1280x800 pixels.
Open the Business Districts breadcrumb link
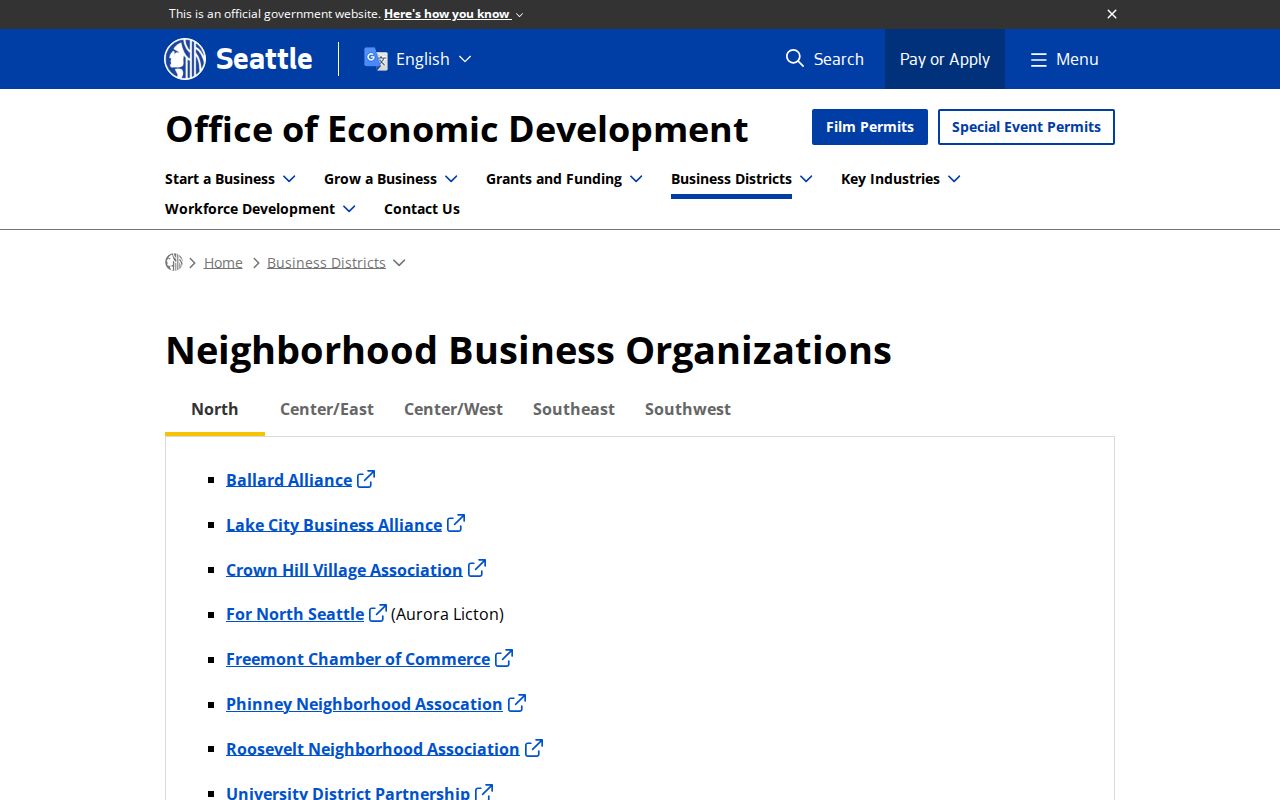[326, 262]
